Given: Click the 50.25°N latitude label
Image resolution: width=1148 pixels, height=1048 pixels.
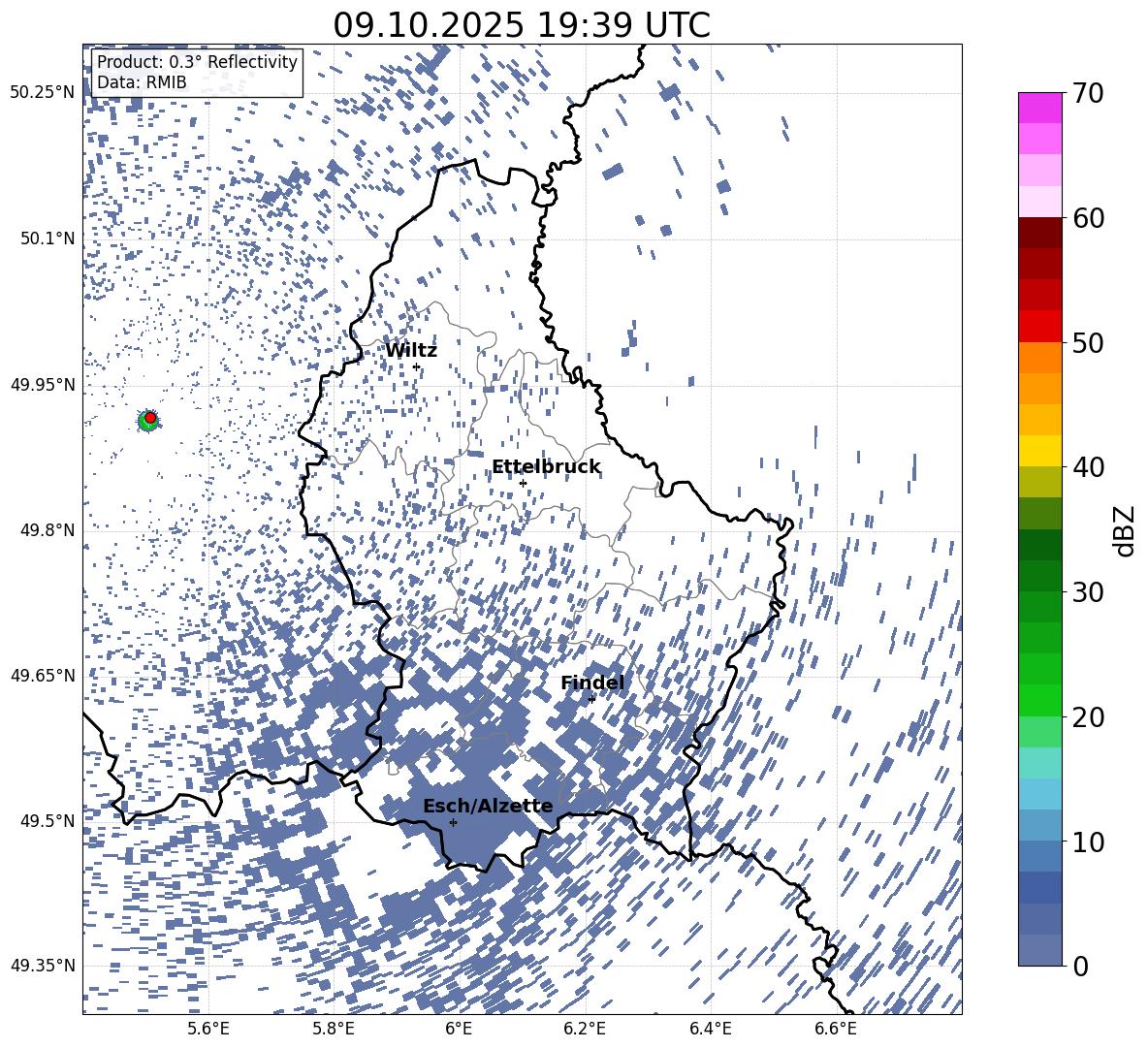Looking at the screenshot, I should click(43, 93).
